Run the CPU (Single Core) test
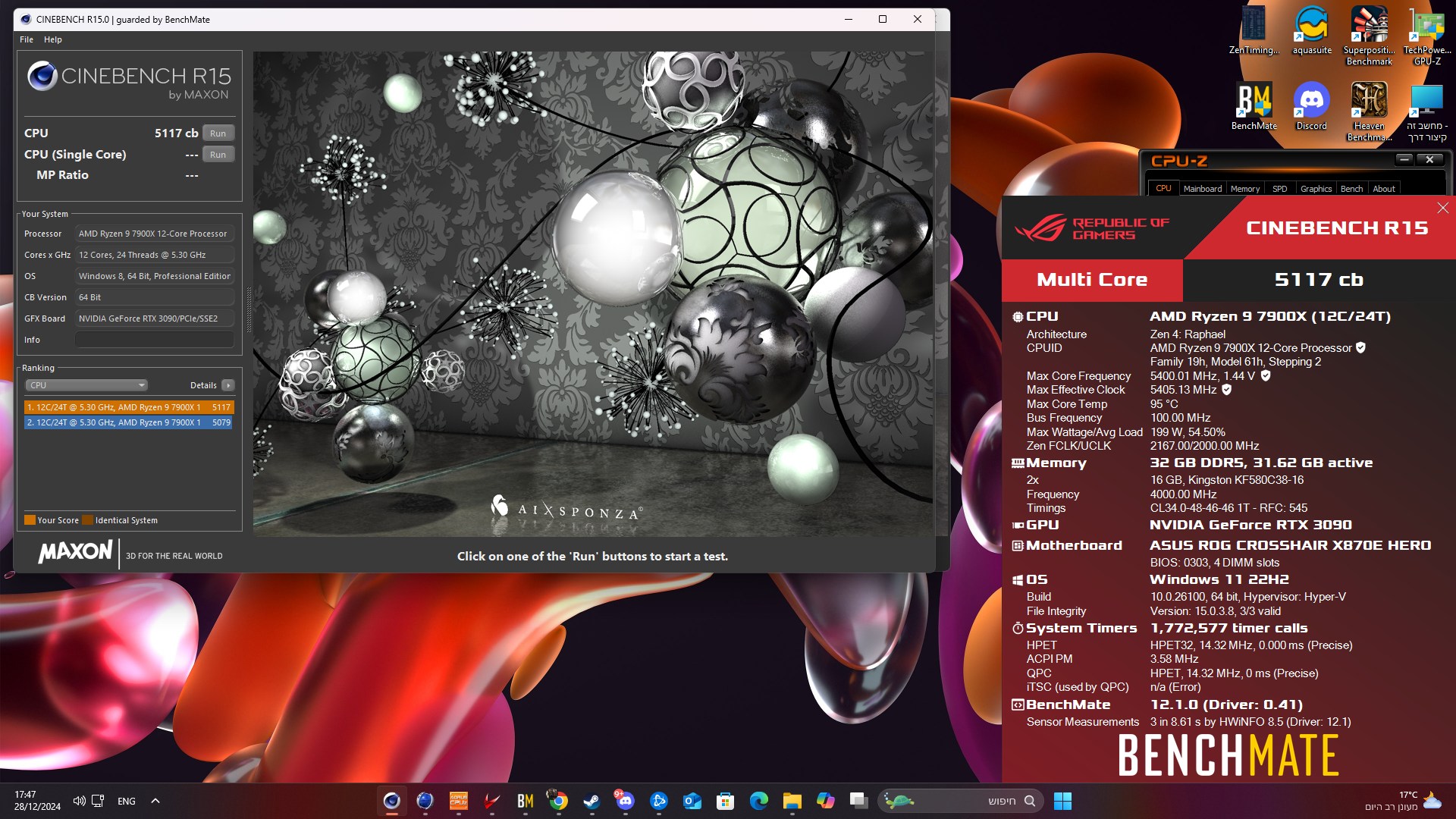Image resolution: width=1456 pixels, height=819 pixels. tap(218, 155)
